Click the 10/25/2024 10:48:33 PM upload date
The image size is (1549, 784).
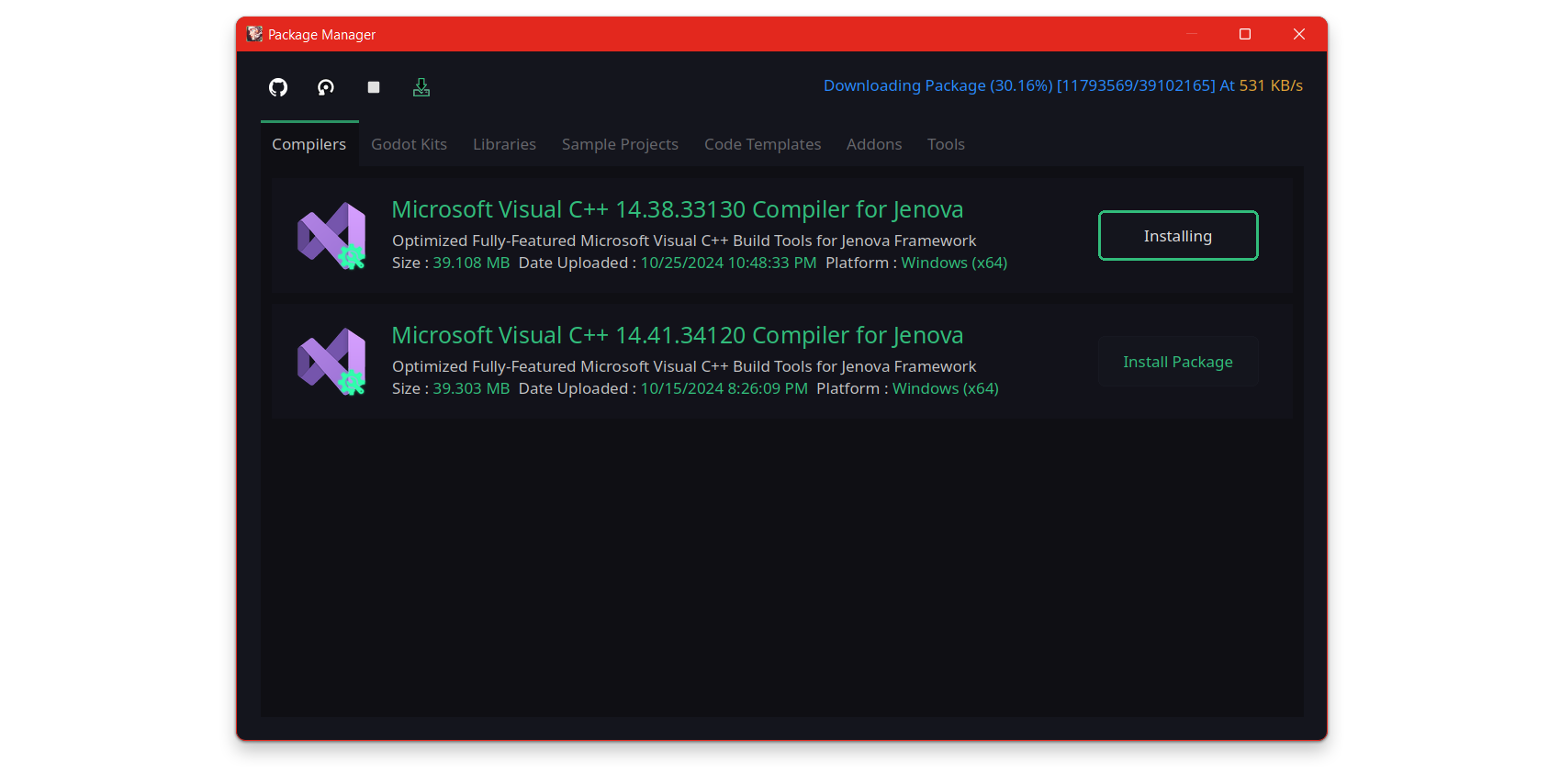tap(728, 263)
